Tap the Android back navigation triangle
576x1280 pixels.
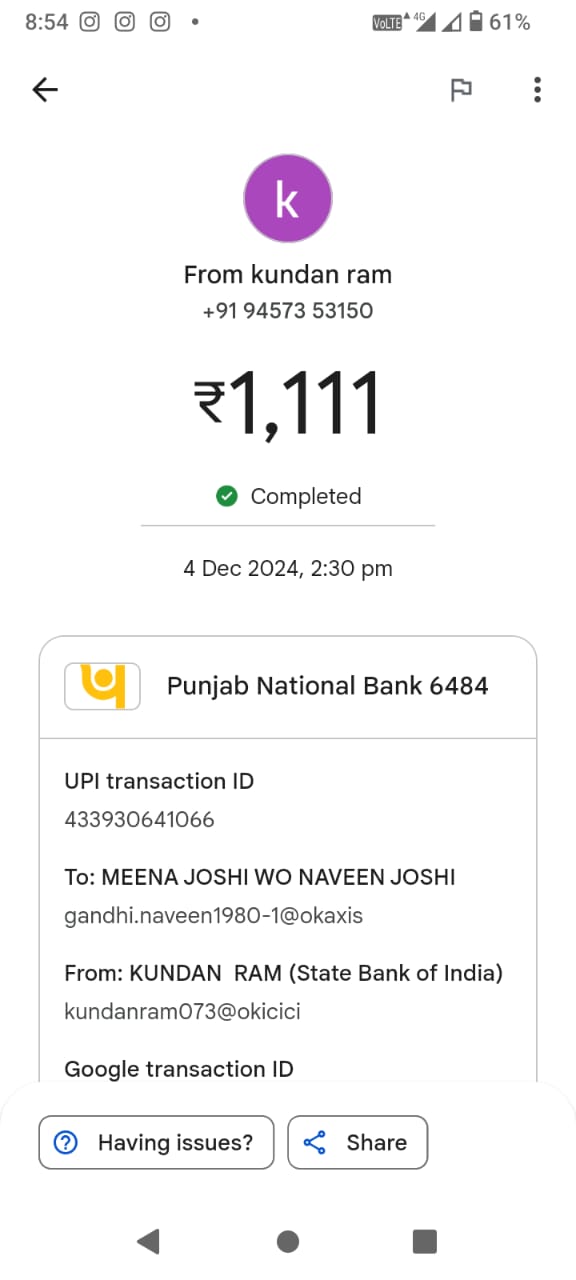pyautogui.click(x=148, y=1241)
